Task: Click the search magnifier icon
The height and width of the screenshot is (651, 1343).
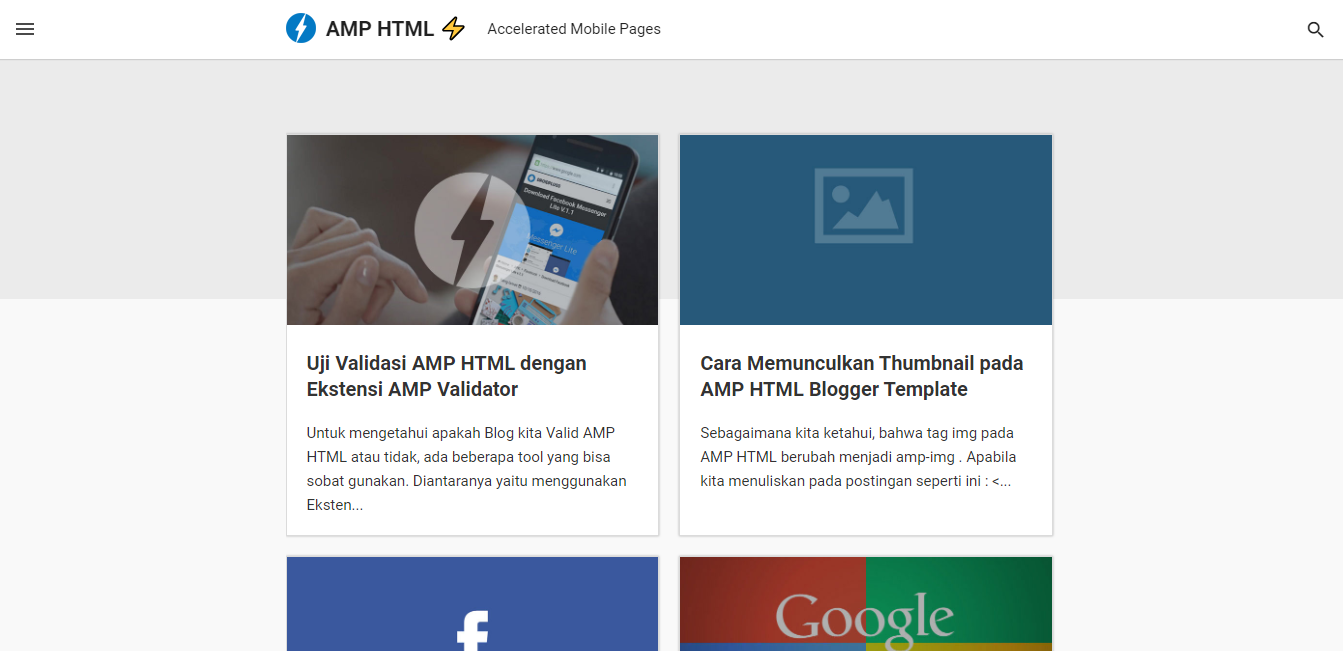Action: point(1316,30)
